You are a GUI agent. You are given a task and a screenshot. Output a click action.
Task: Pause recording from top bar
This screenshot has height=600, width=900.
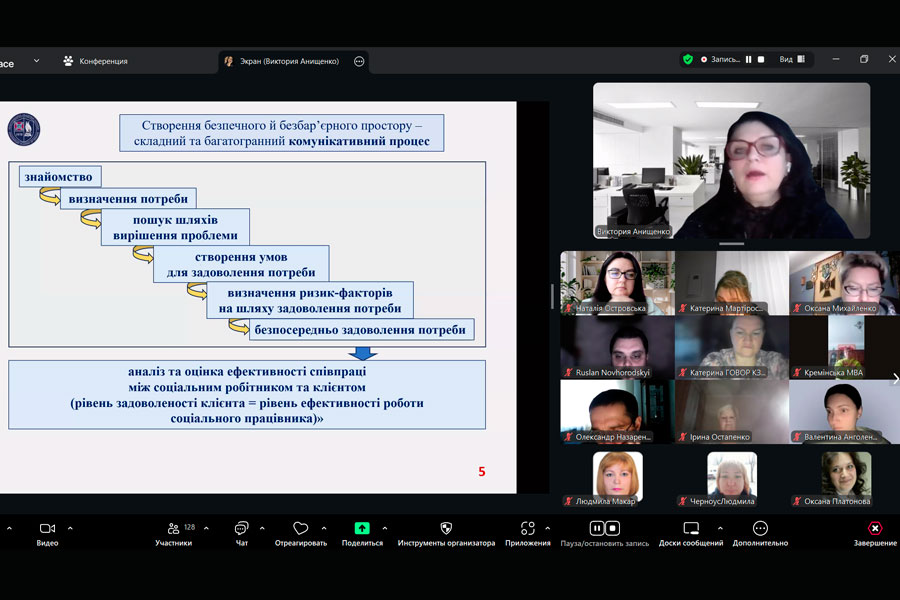click(748, 59)
